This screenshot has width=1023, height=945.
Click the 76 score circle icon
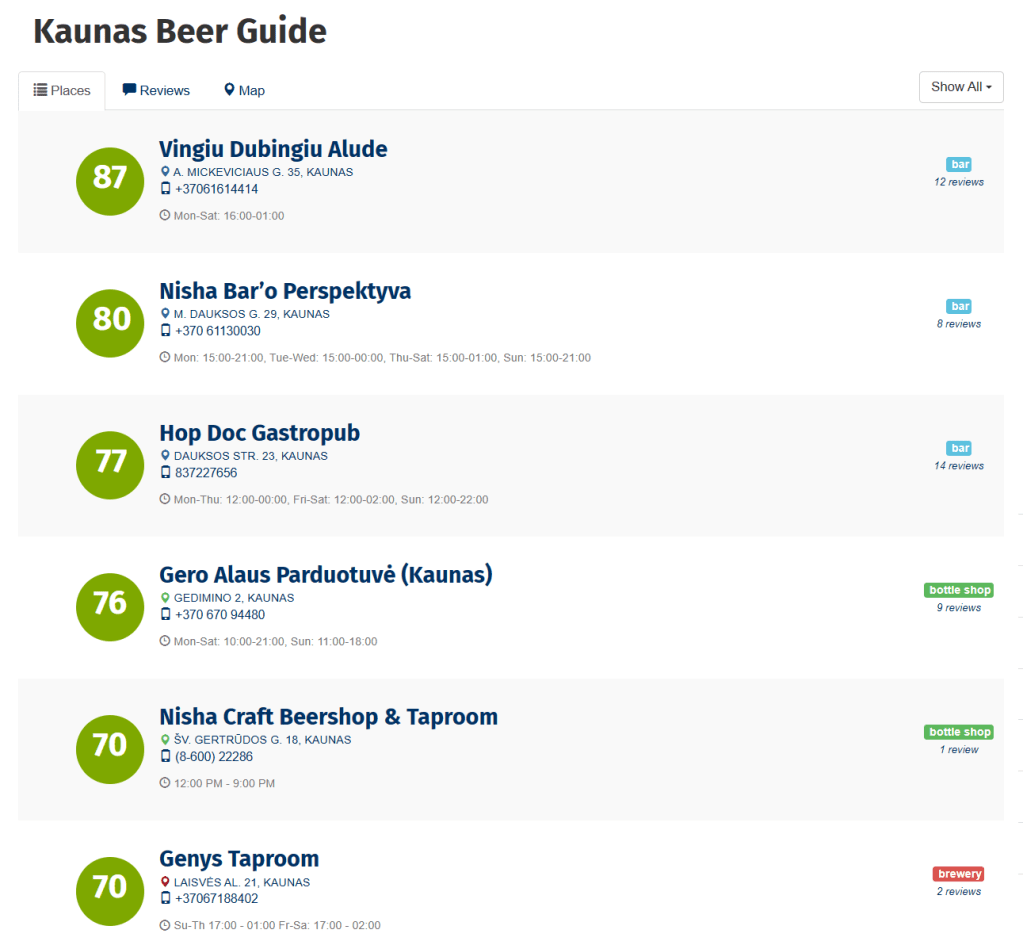(x=110, y=607)
